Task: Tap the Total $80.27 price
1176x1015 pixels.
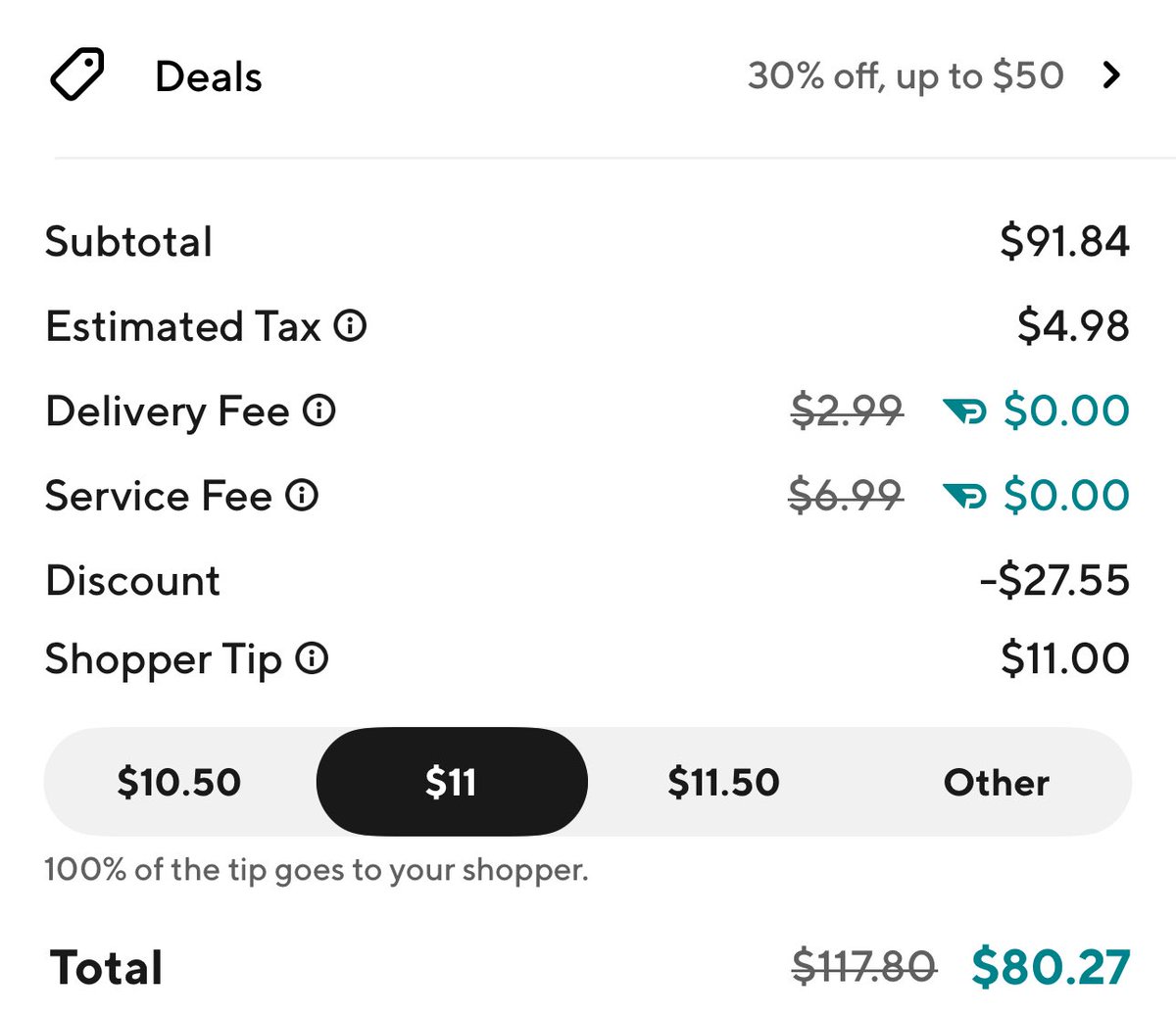Action: [1052, 966]
